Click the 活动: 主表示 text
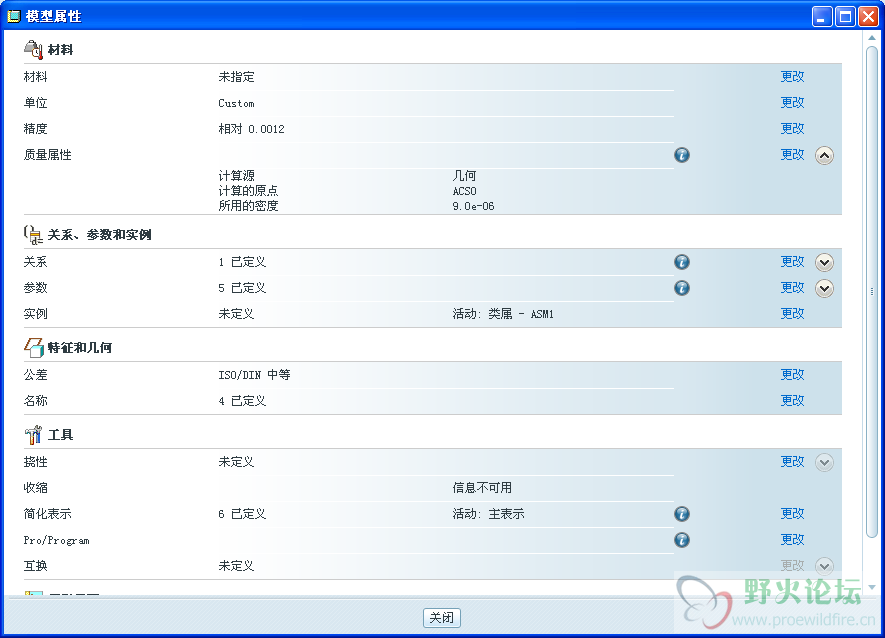 [488, 514]
